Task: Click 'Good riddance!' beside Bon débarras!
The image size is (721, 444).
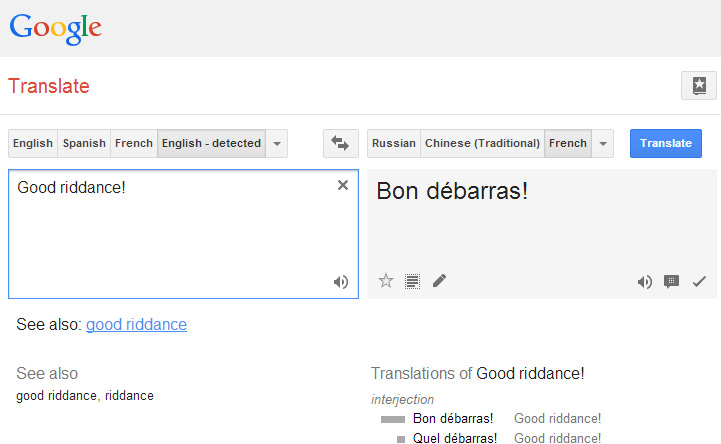Action: 557,418
